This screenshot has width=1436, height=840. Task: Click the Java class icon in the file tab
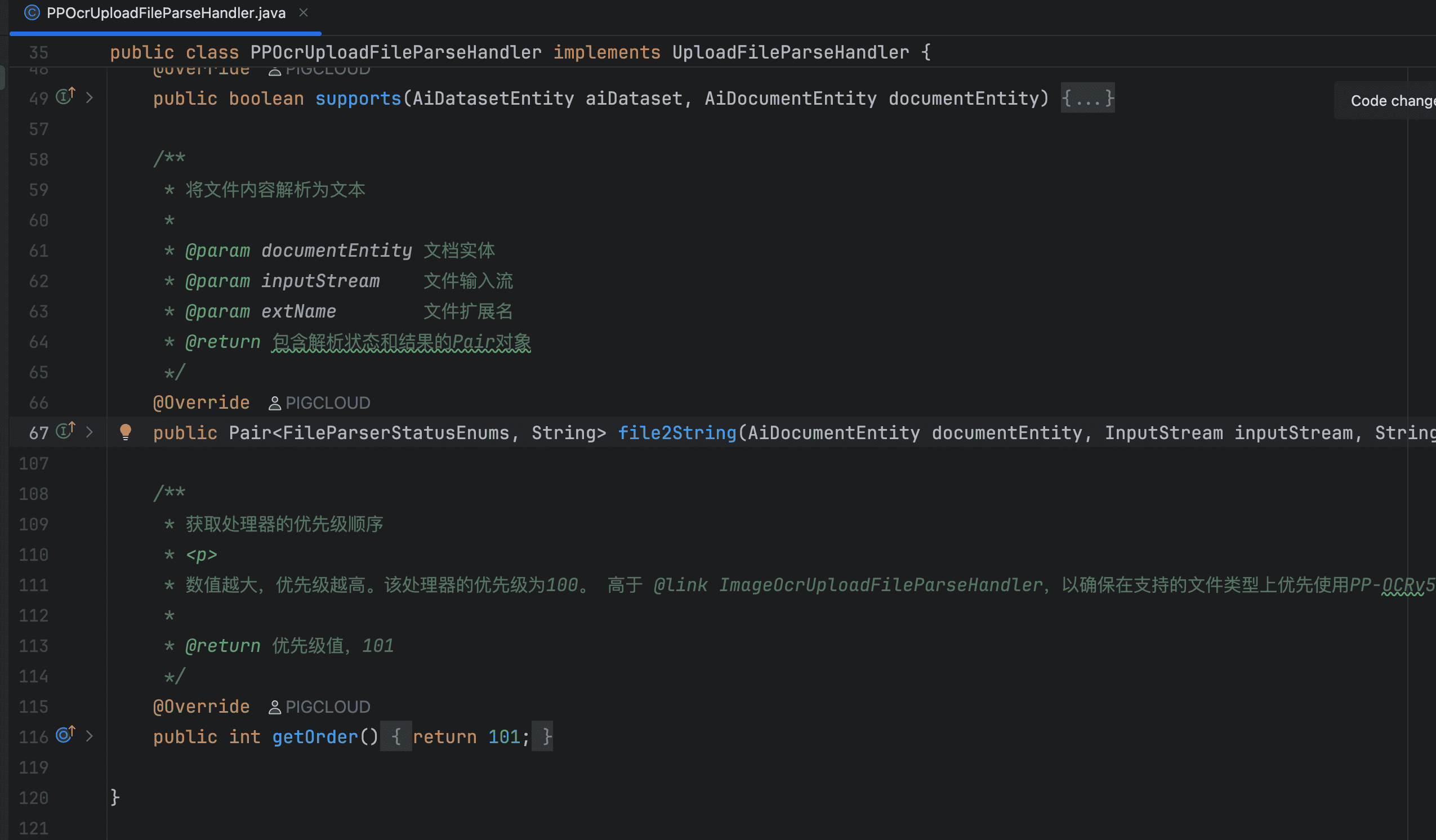pos(32,12)
